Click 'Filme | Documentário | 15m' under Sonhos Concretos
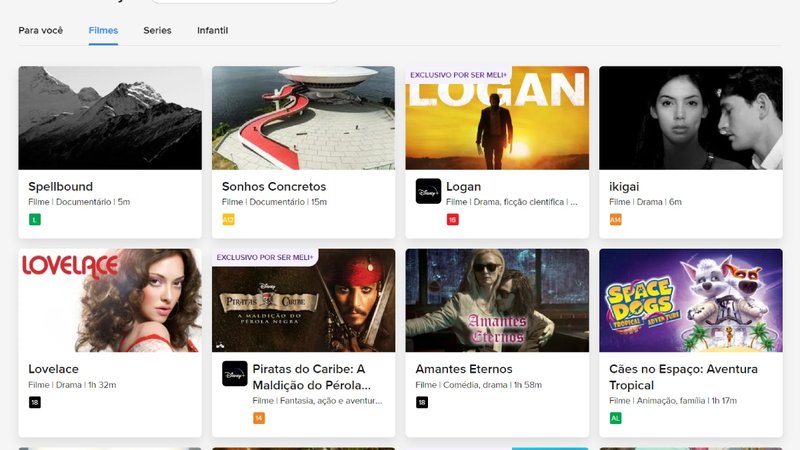Screen dimensions: 800x450 click(x=274, y=202)
